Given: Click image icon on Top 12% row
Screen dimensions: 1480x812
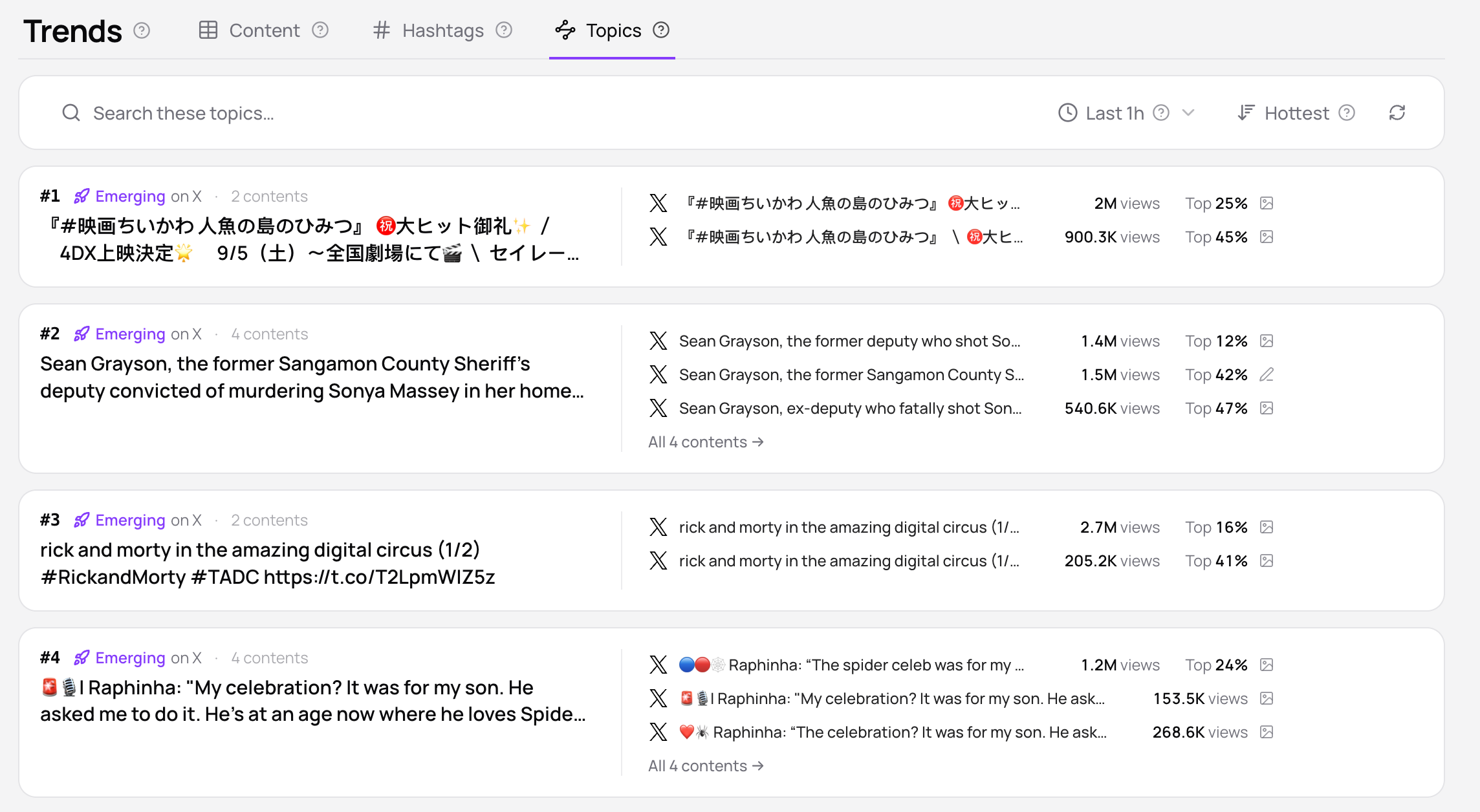Looking at the screenshot, I should (x=1267, y=341).
